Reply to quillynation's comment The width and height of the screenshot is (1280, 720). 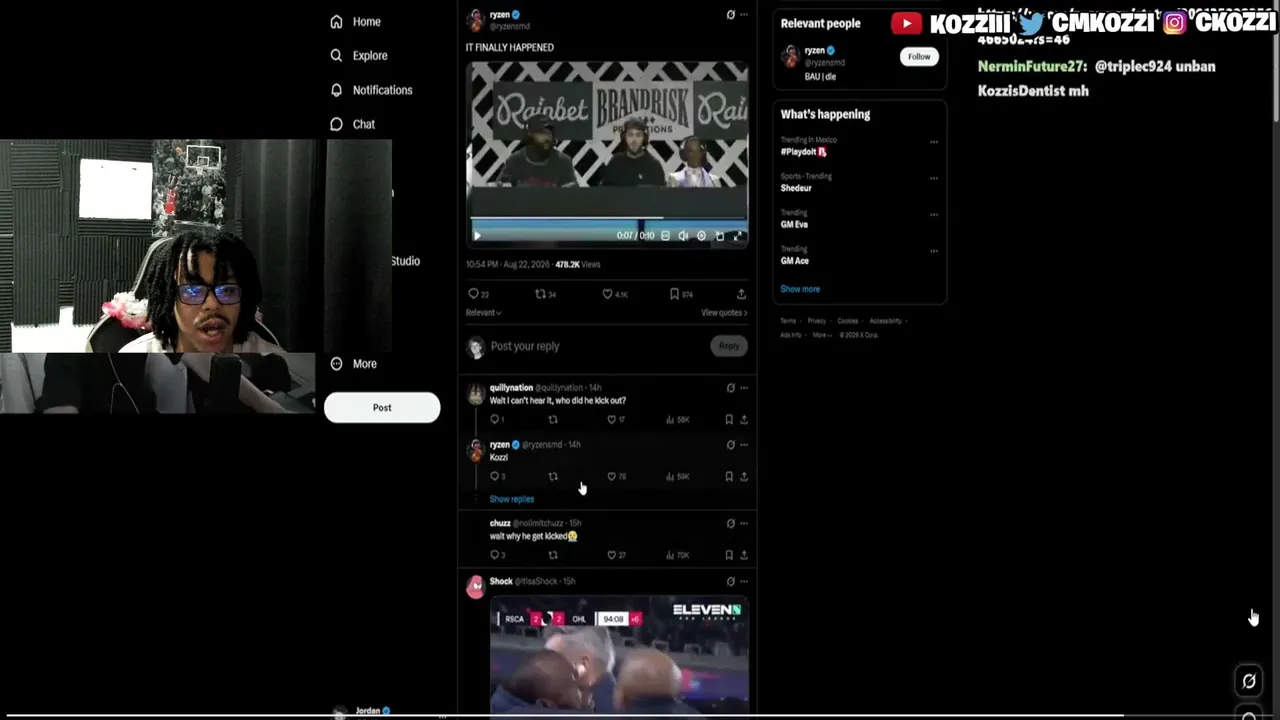496,420
